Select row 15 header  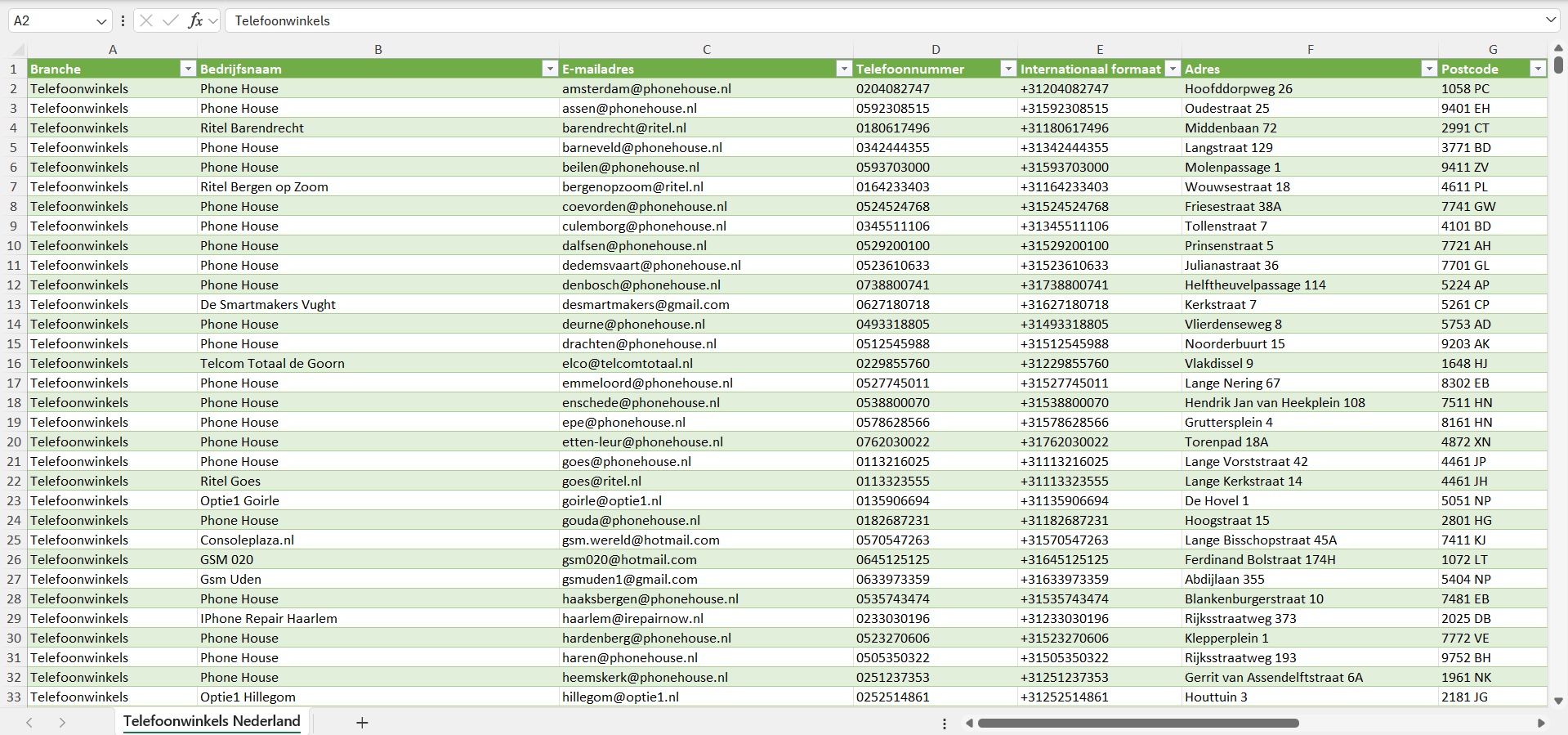(x=14, y=344)
